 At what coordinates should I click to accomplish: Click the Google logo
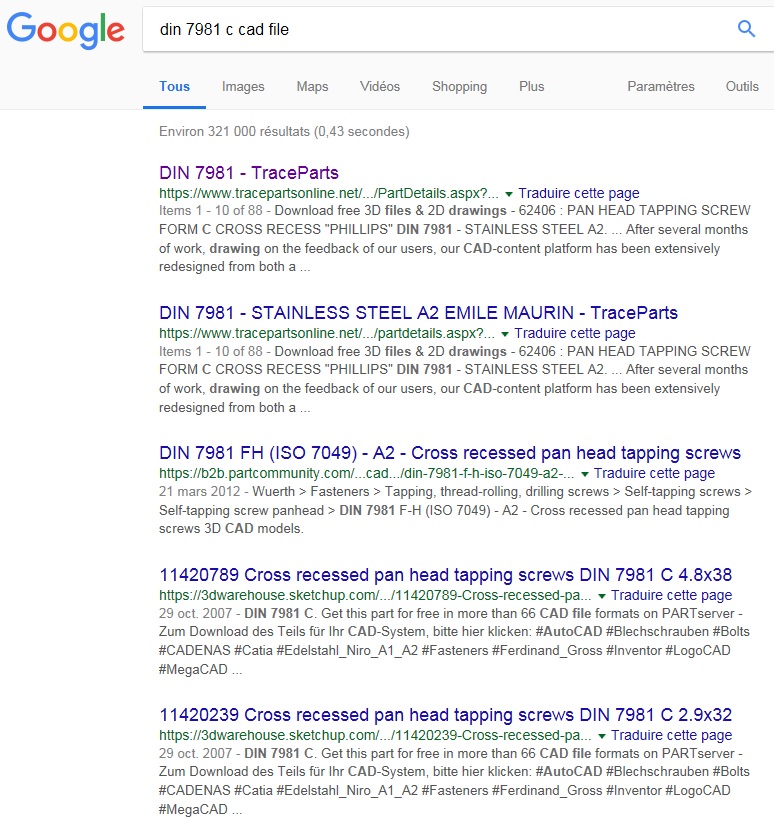(x=66, y=30)
